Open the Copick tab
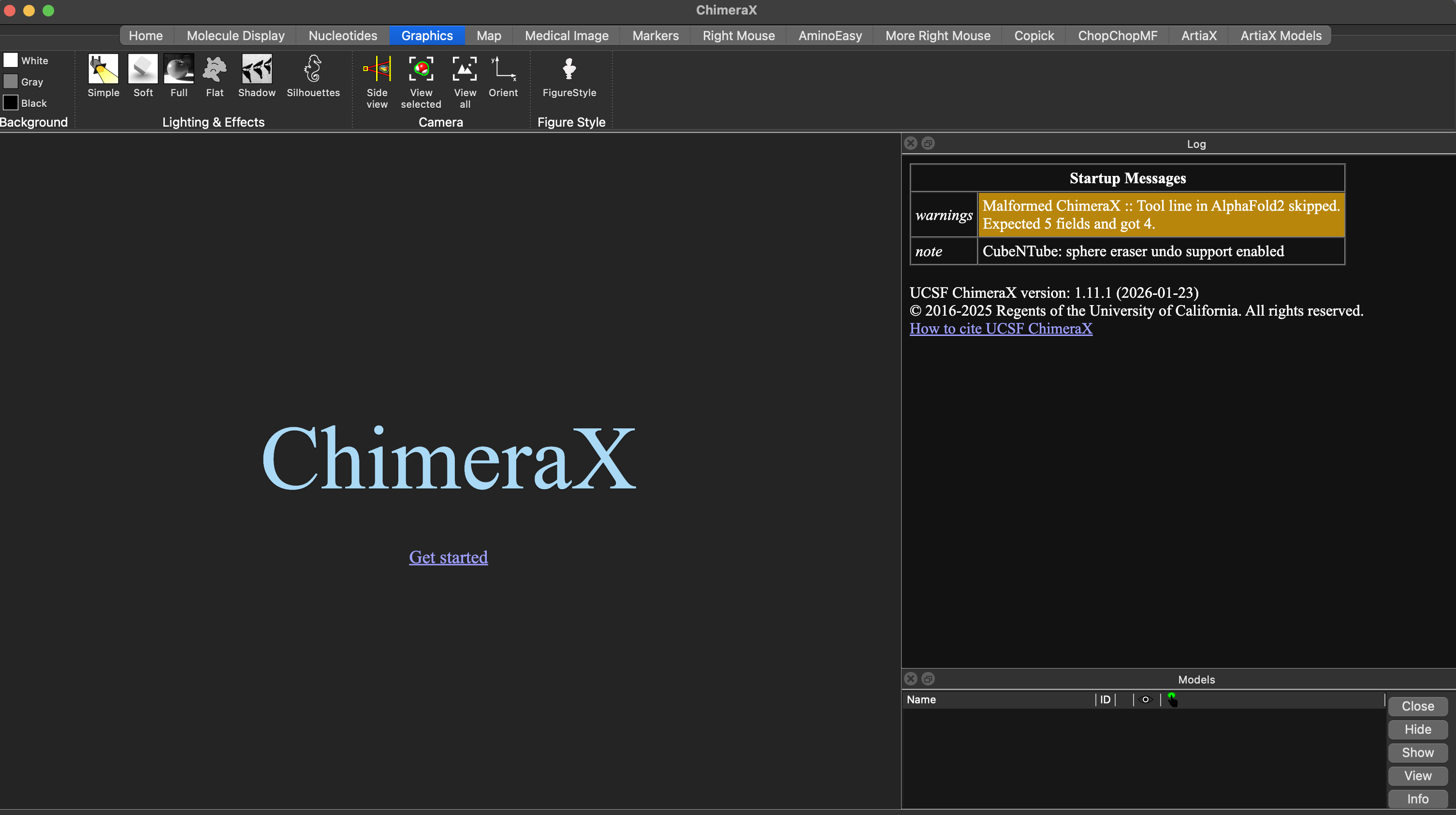Image resolution: width=1456 pixels, height=815 pixels. [x=1034, y=36]
